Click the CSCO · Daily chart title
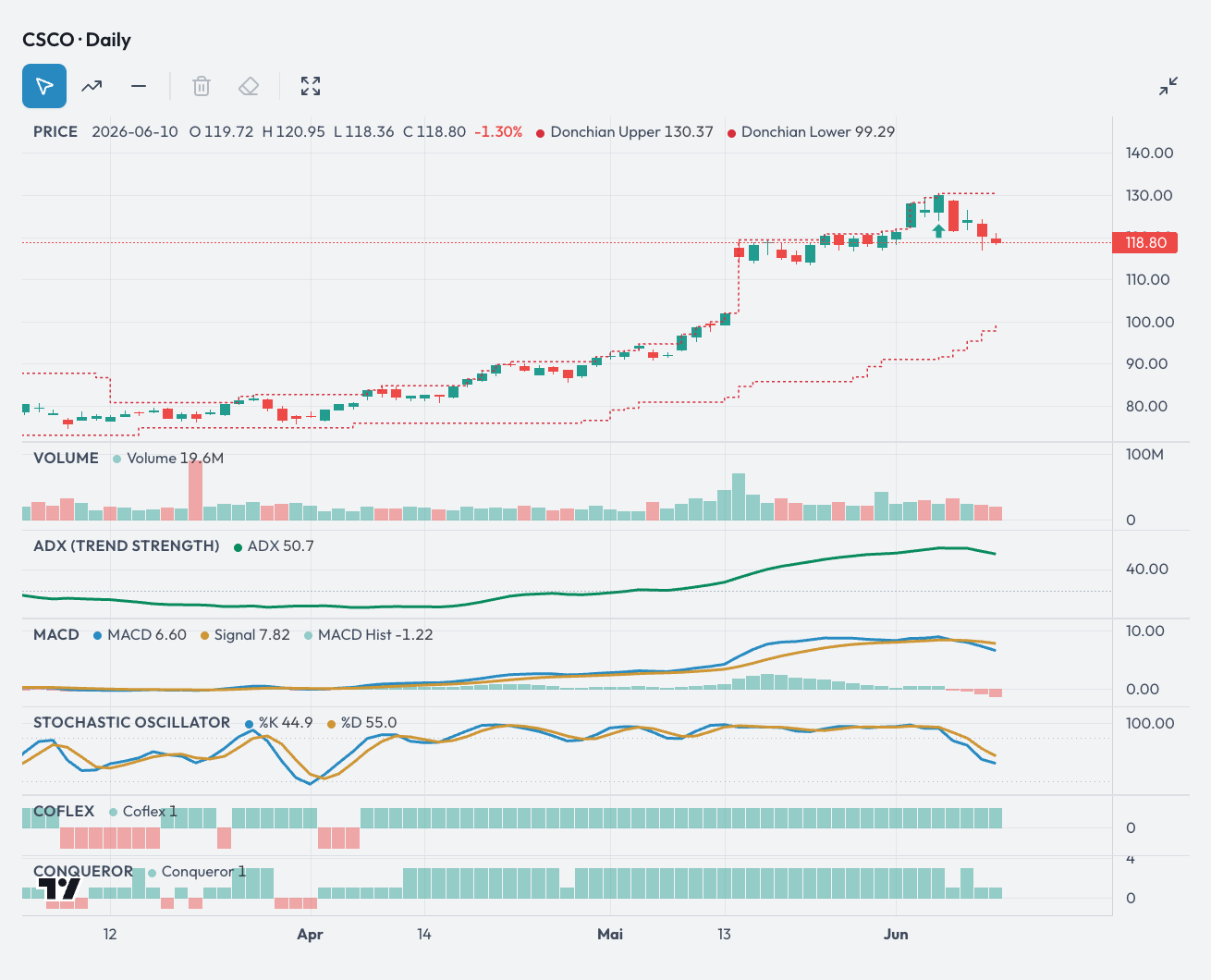The height and width of the screenshot is (980, 1211). click(x=77, y=40)
